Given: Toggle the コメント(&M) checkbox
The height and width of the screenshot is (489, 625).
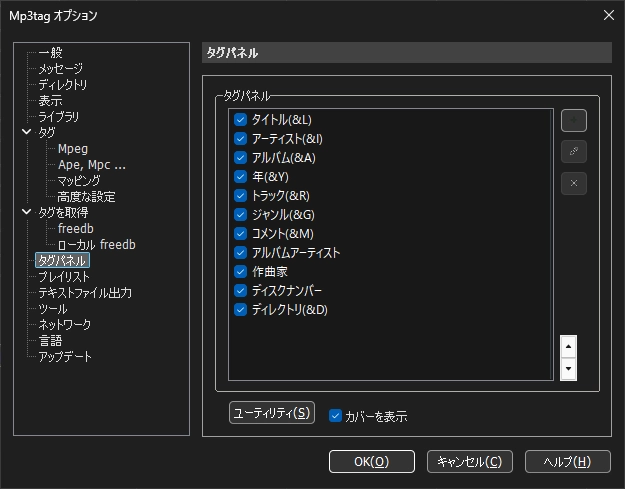Looking at the screenshot, I should point(240,234).
